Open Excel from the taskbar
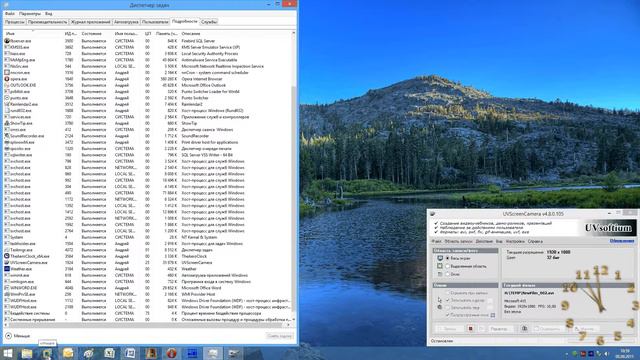Screen dimensions: 640x360 (109, 353)
